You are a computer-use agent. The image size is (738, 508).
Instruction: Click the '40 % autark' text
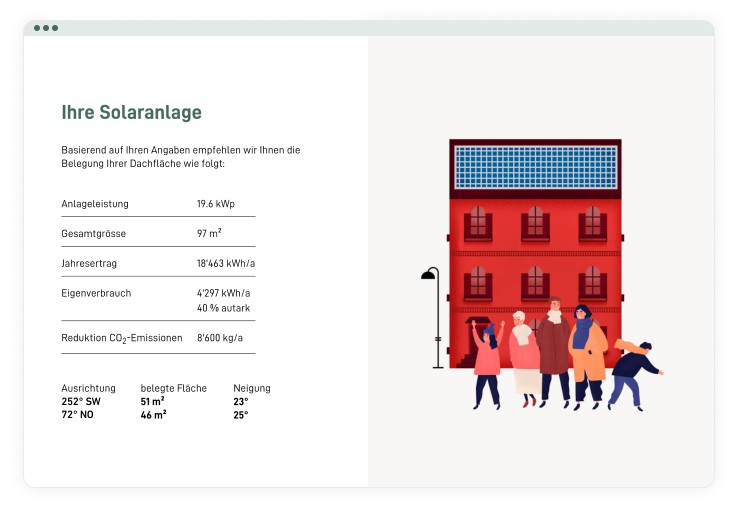[x=223, y=308]
